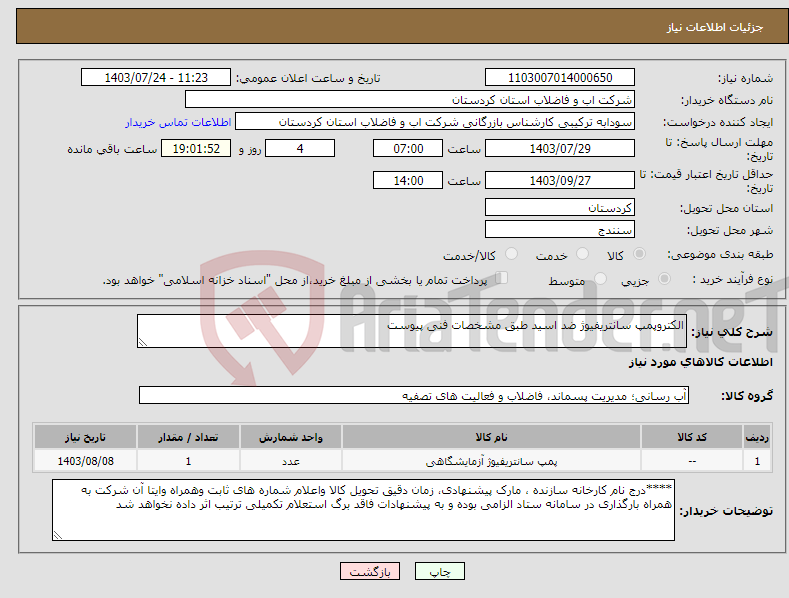Click the need date cell 1403/08/08

click(x=86, y=461)
